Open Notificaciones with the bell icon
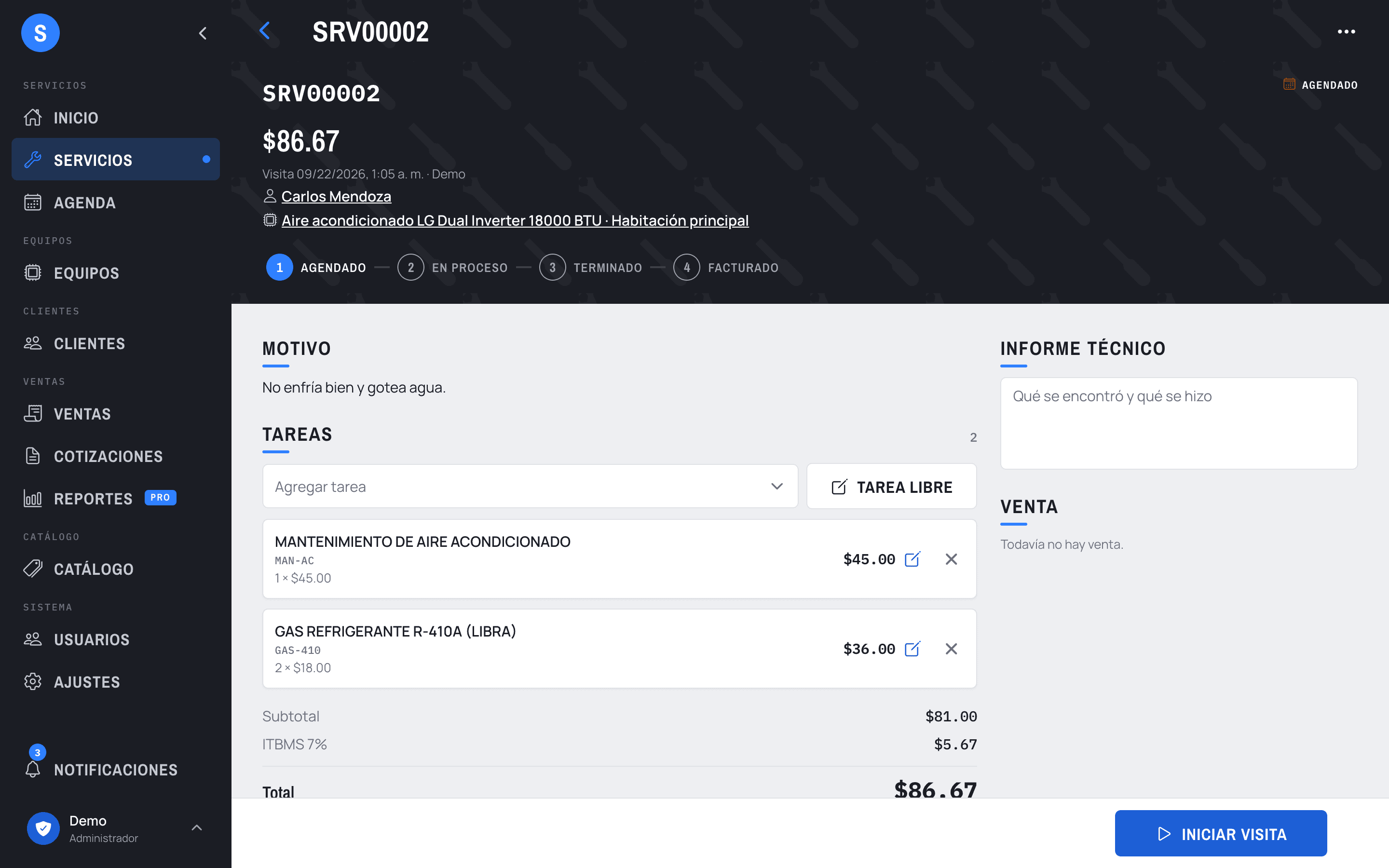Image resolution: width=1389 pixels, height=868 pixels. click(x=115, y=769)
